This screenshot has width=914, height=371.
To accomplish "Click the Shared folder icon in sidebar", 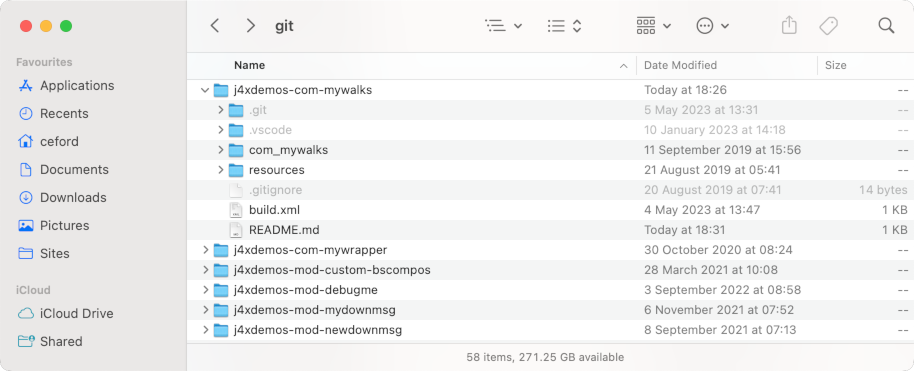I will [x=26, y=342].
